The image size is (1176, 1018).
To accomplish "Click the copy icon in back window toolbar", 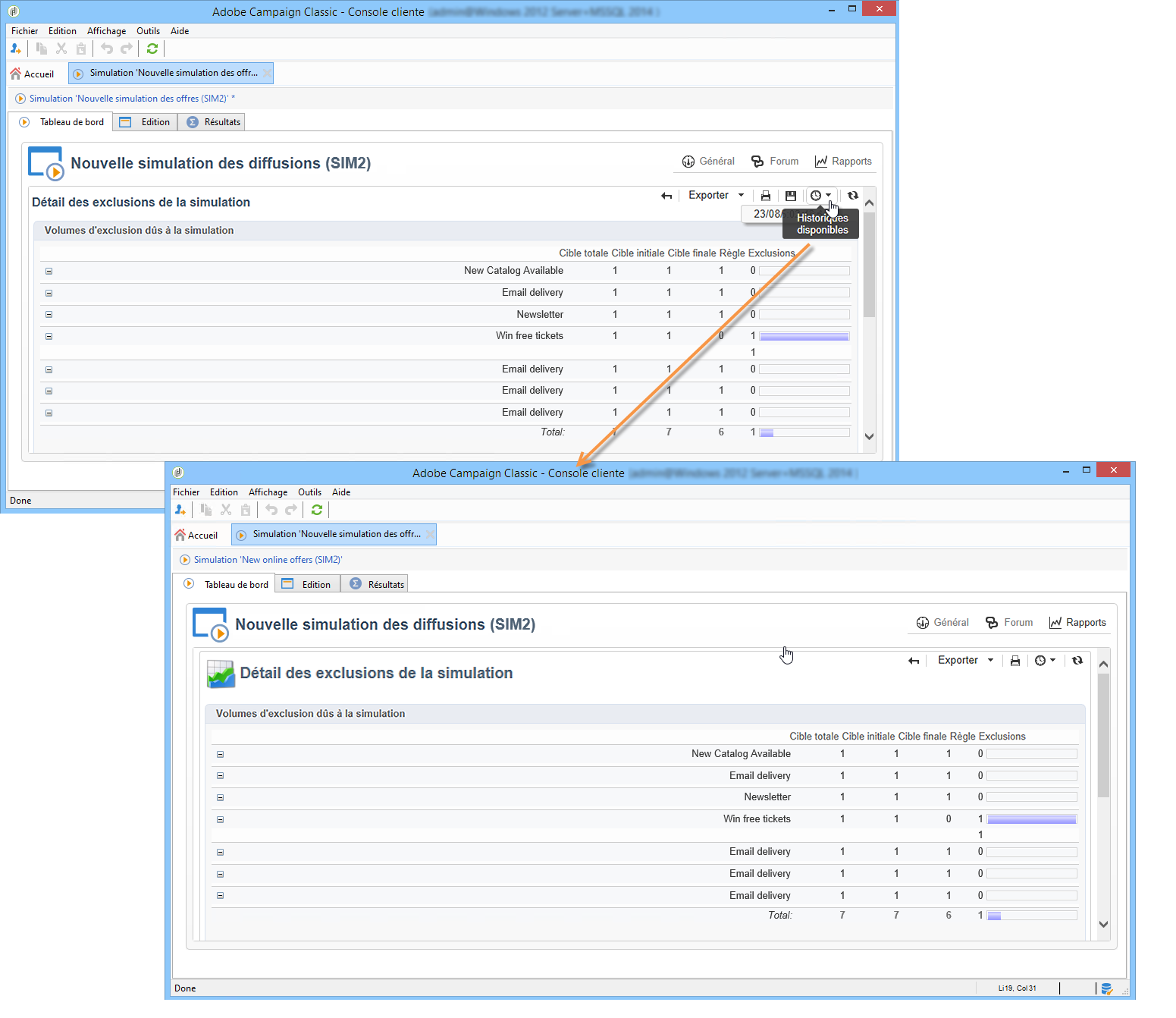I will [x=42, y=49].
